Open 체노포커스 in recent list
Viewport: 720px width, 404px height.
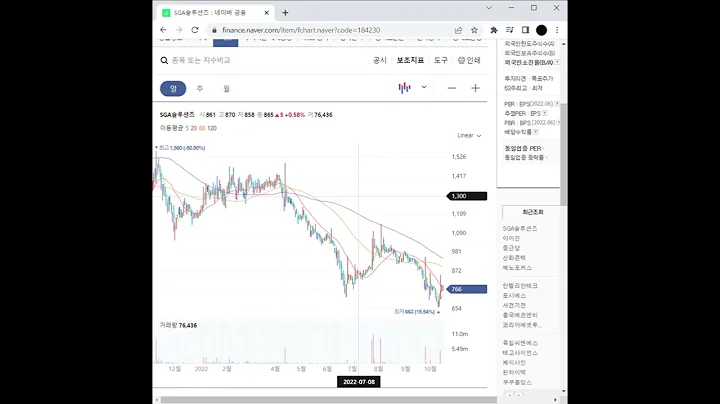517,267
